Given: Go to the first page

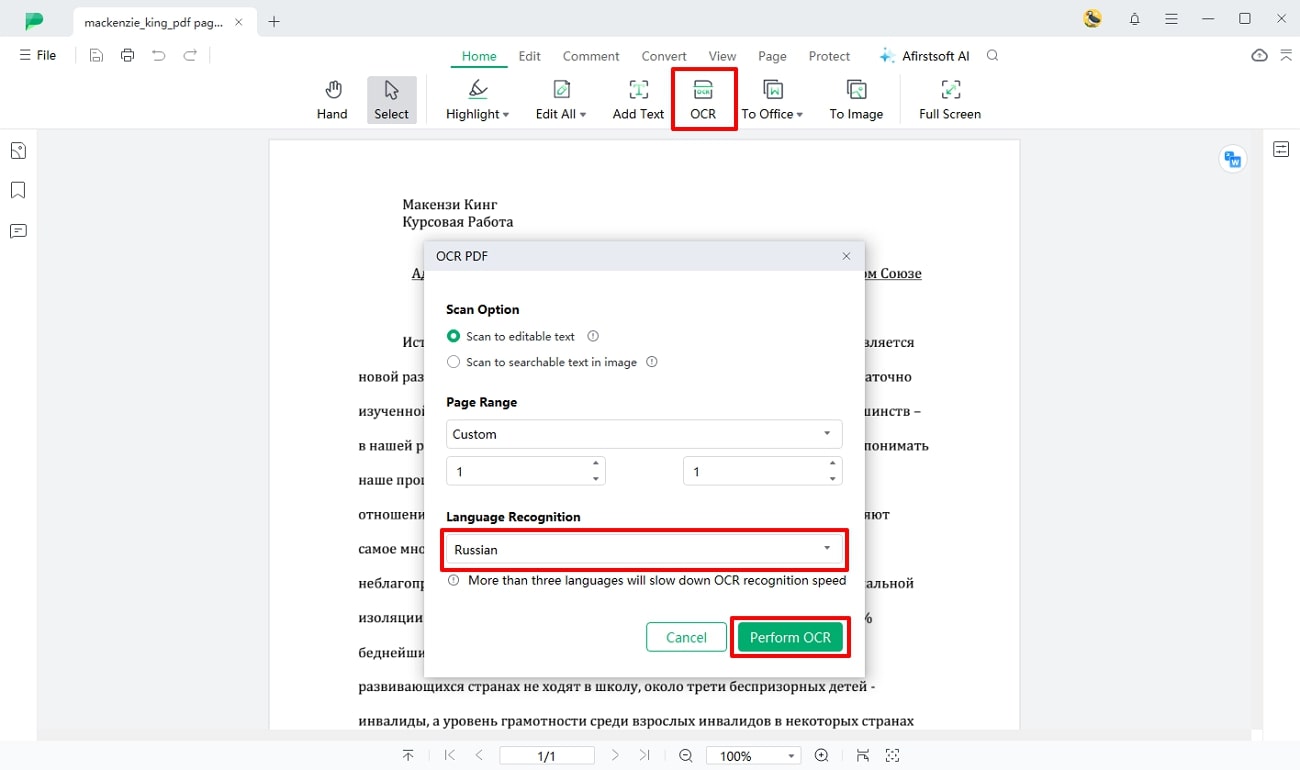Looking at the screenshot, I should click(449, 756).
